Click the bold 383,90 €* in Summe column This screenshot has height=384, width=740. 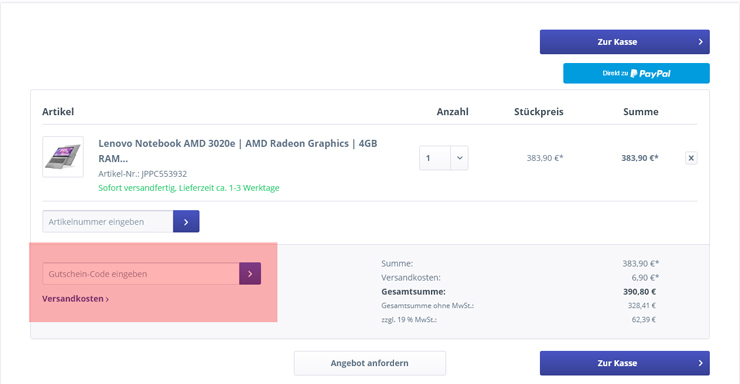click(x=640, y=158)
